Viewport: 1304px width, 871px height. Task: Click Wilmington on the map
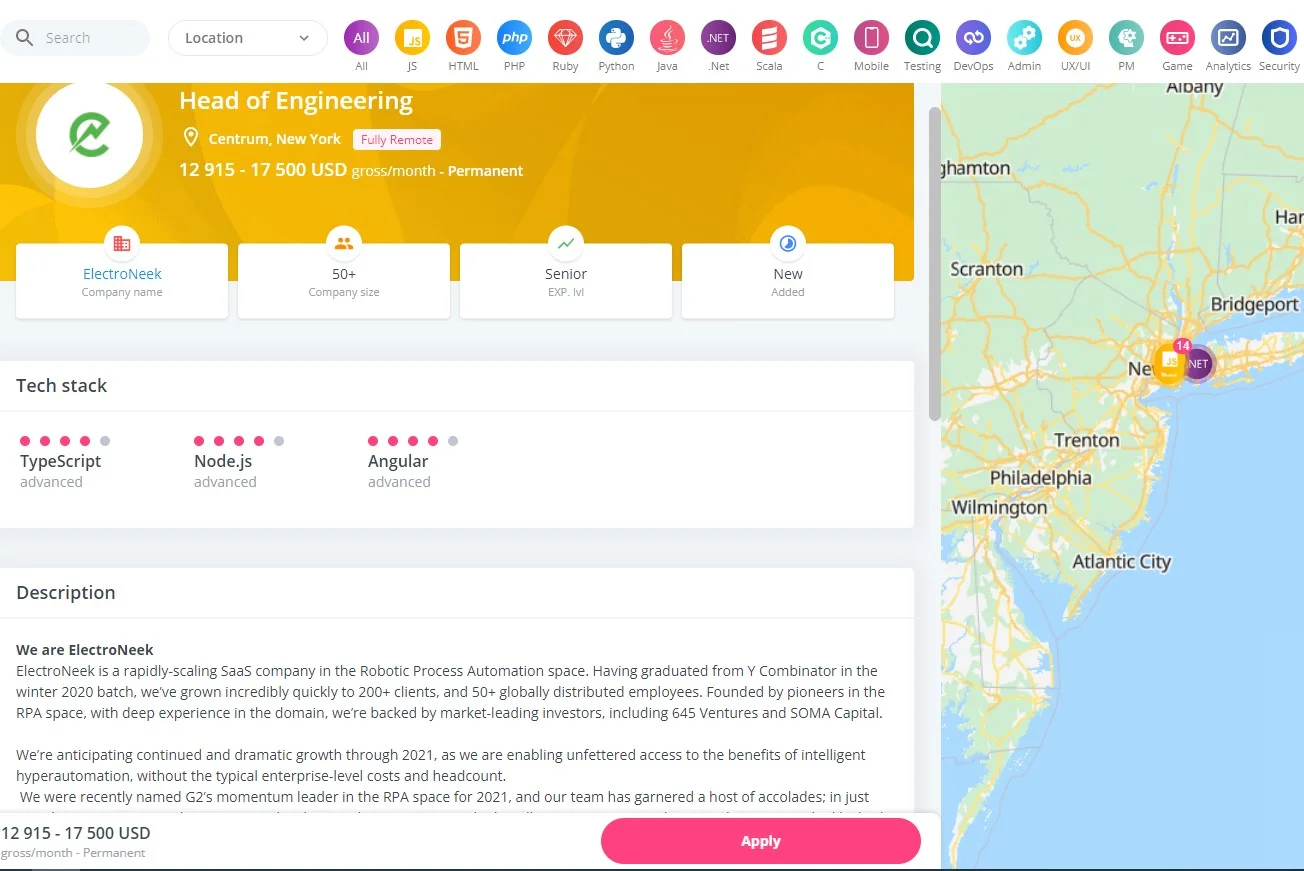tap(999, 508)
